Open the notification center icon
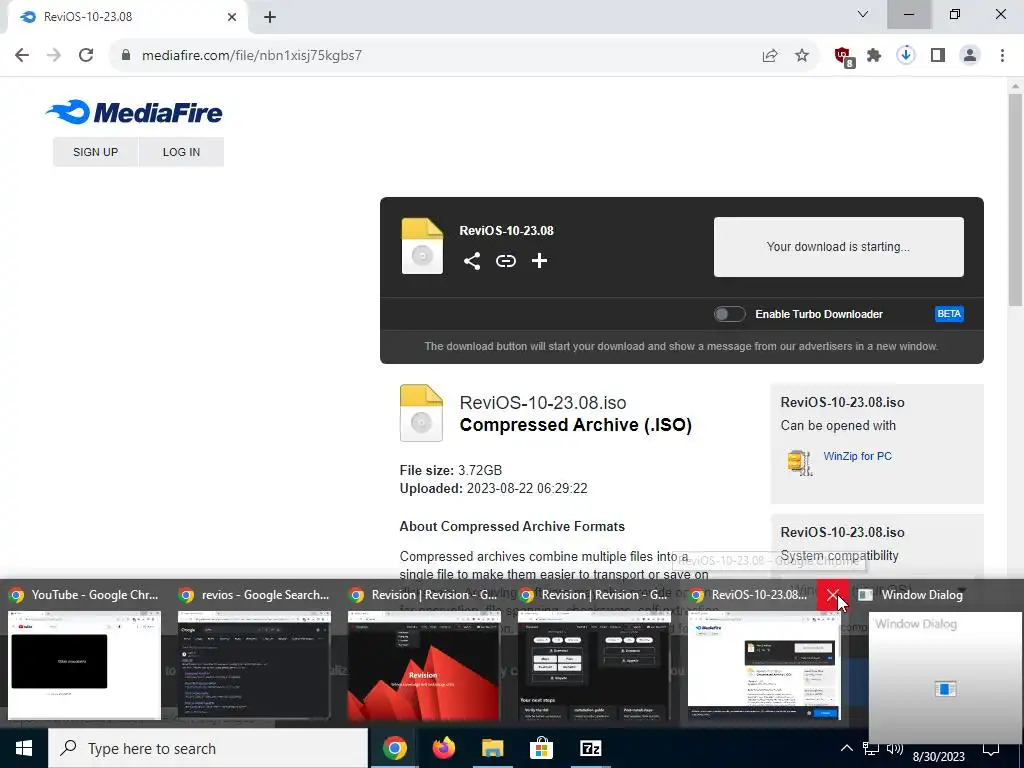This screenshot has height=768, width=1024. point(991,748)
